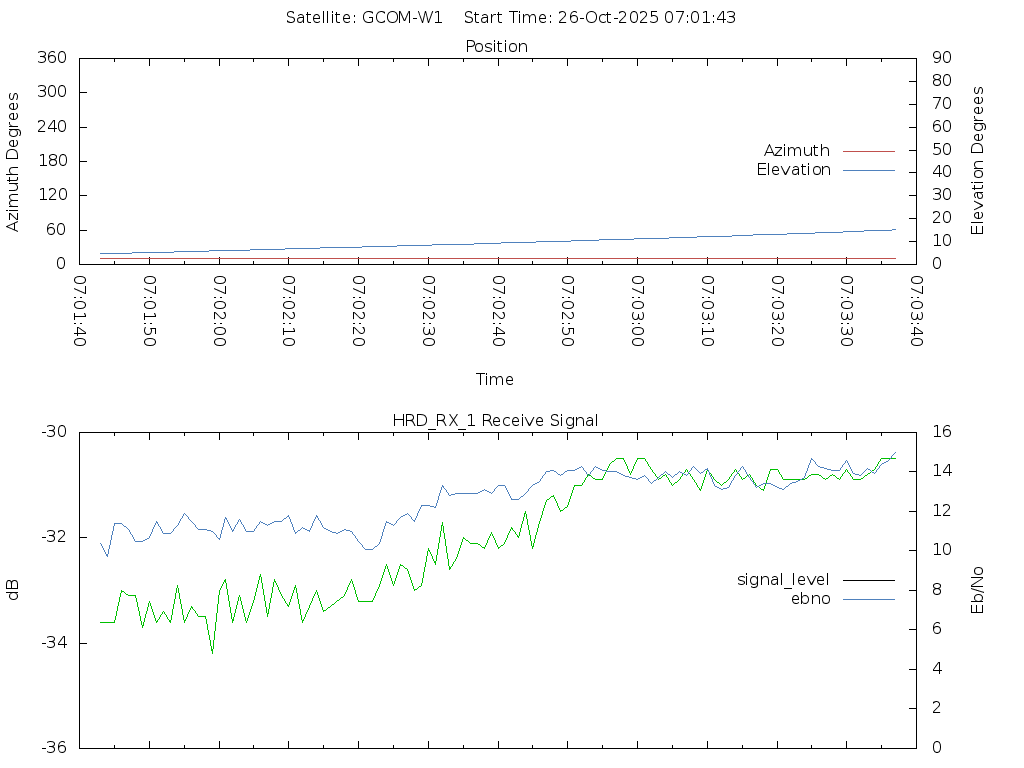This screenshot has width=1024, height=768.
Task: Click the 07:01:40 time axis tick label
Action: [x=80, y=311]
